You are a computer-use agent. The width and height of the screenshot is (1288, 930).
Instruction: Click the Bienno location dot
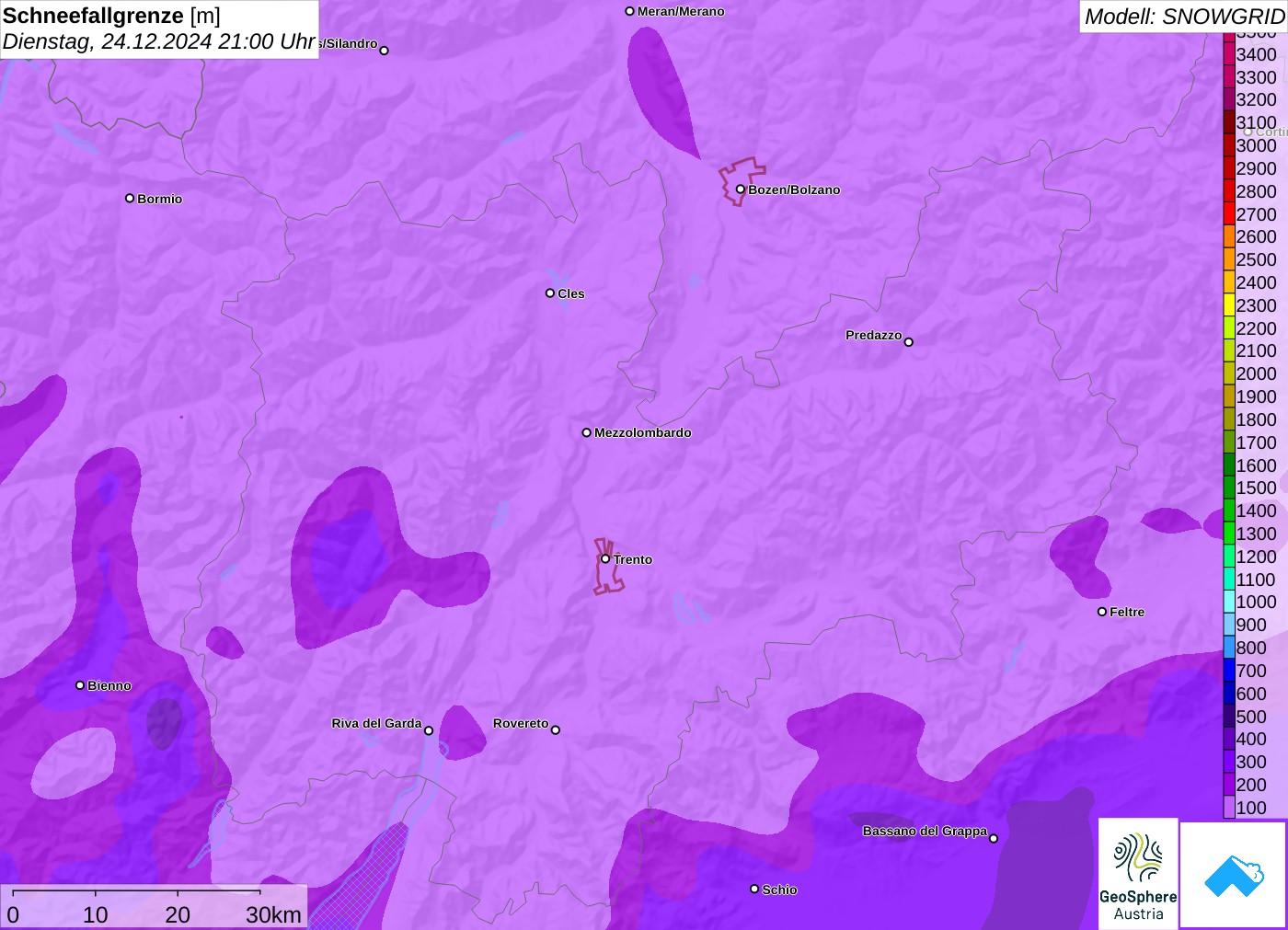pyautogui.click(x=80, y=685)
